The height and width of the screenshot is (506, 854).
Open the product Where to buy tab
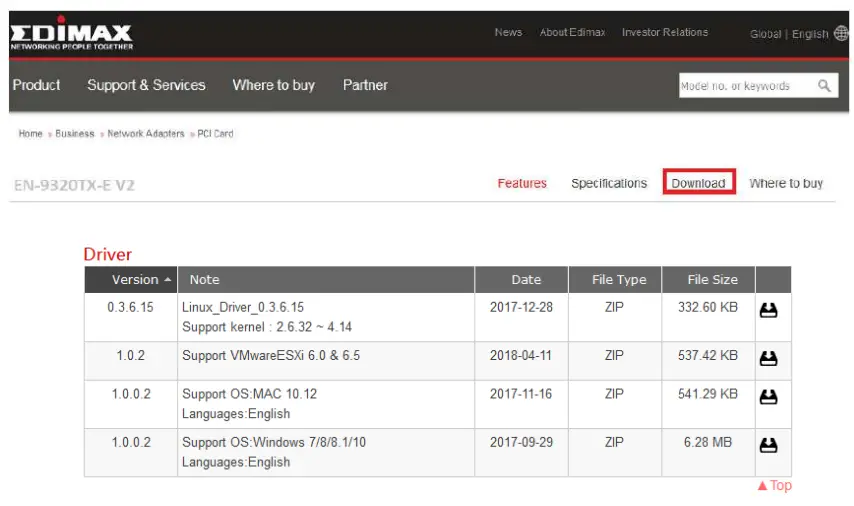click(x=786, y=184)
